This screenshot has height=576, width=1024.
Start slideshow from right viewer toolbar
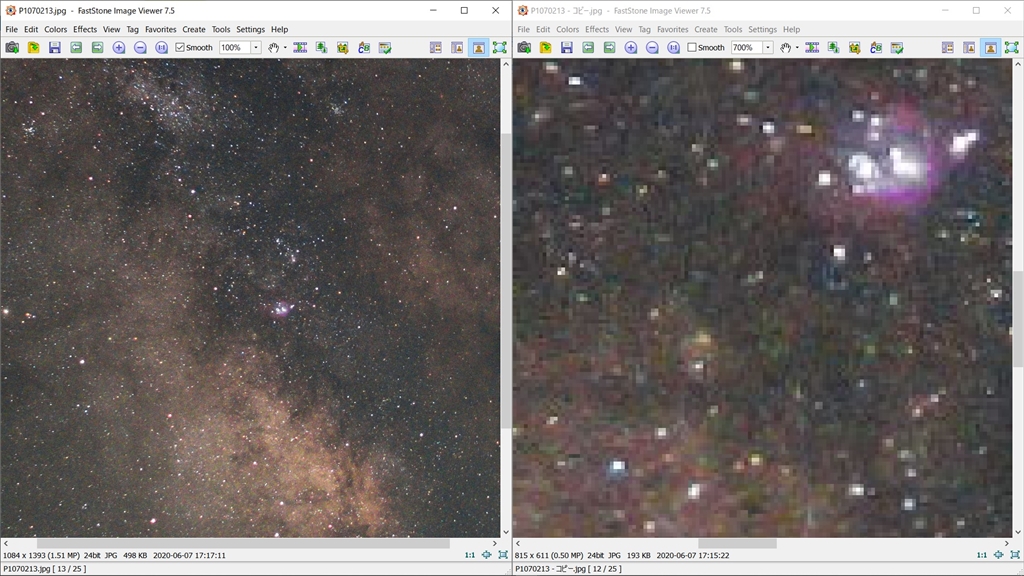point(812,47)
